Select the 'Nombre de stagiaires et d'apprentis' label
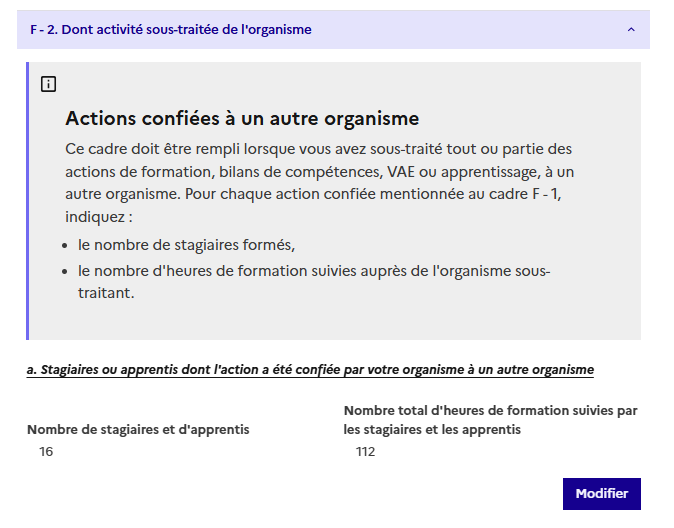 [138, 430]
